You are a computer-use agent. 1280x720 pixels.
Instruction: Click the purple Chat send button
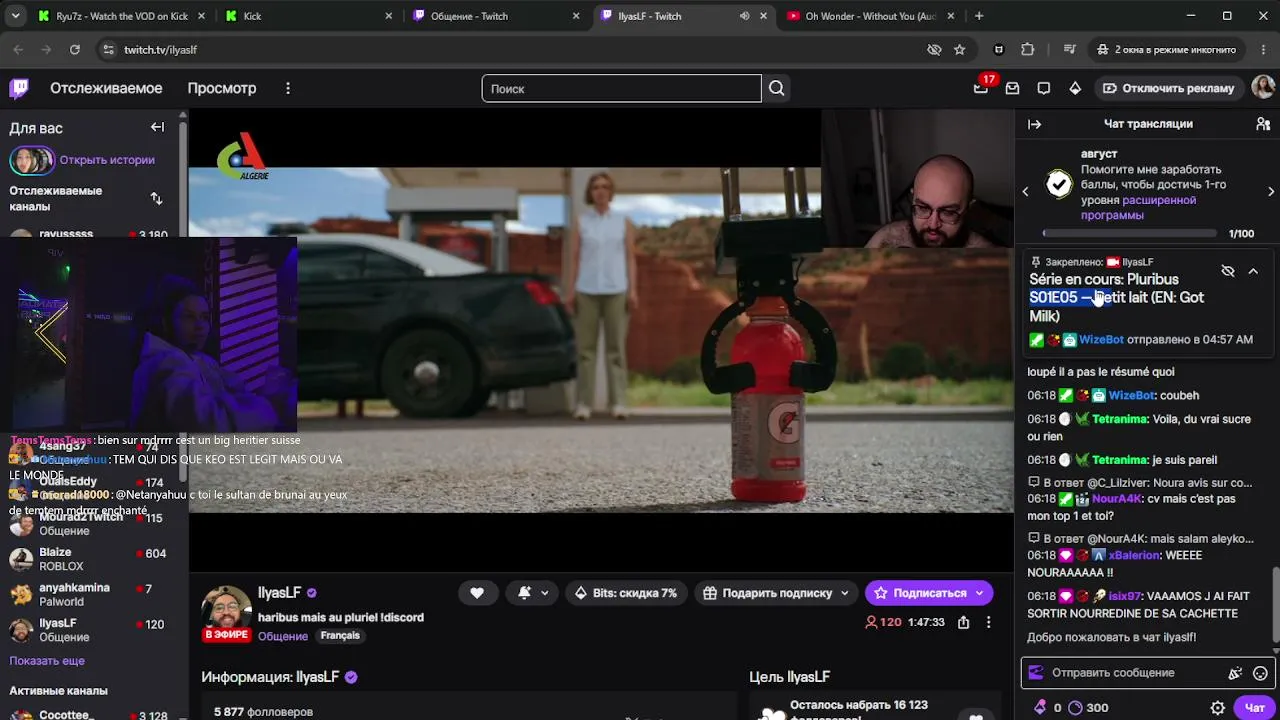[1255, 707]
